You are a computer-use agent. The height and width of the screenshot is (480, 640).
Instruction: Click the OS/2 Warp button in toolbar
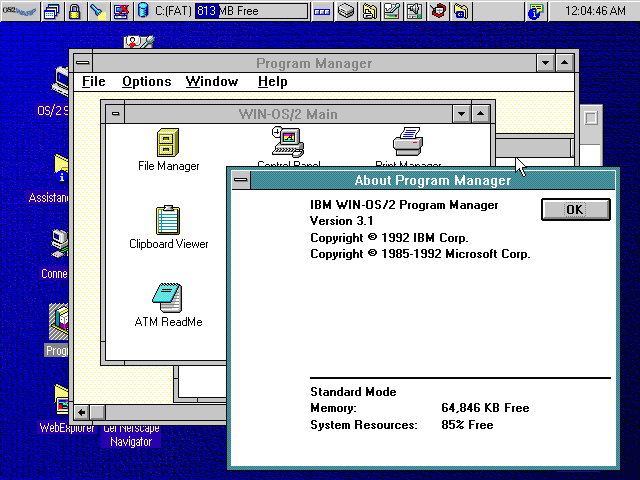coord(19,12)
